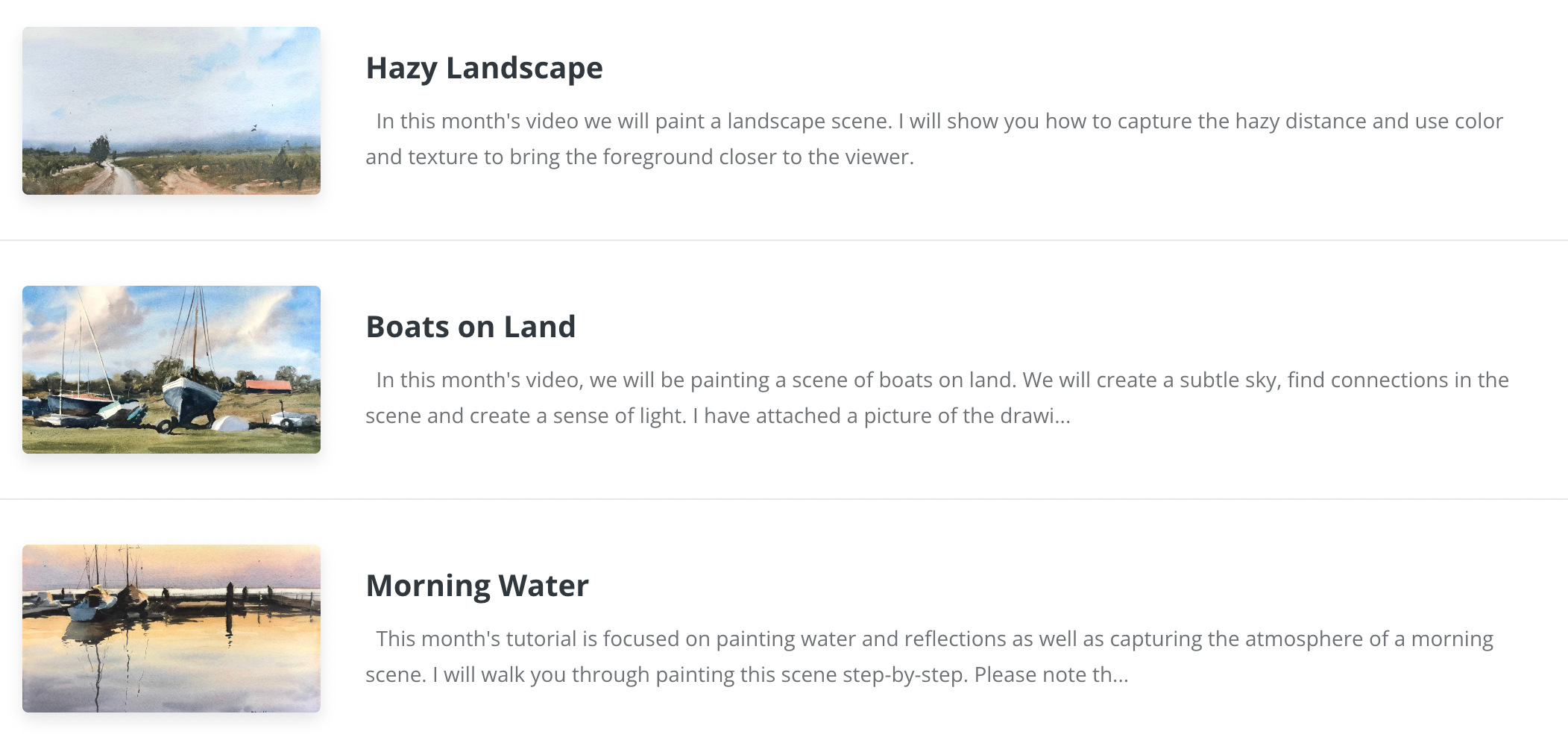Screen dimensions: 1568x755
Task: Select the "Boats on Land" heading
Action: click(470, 327)
